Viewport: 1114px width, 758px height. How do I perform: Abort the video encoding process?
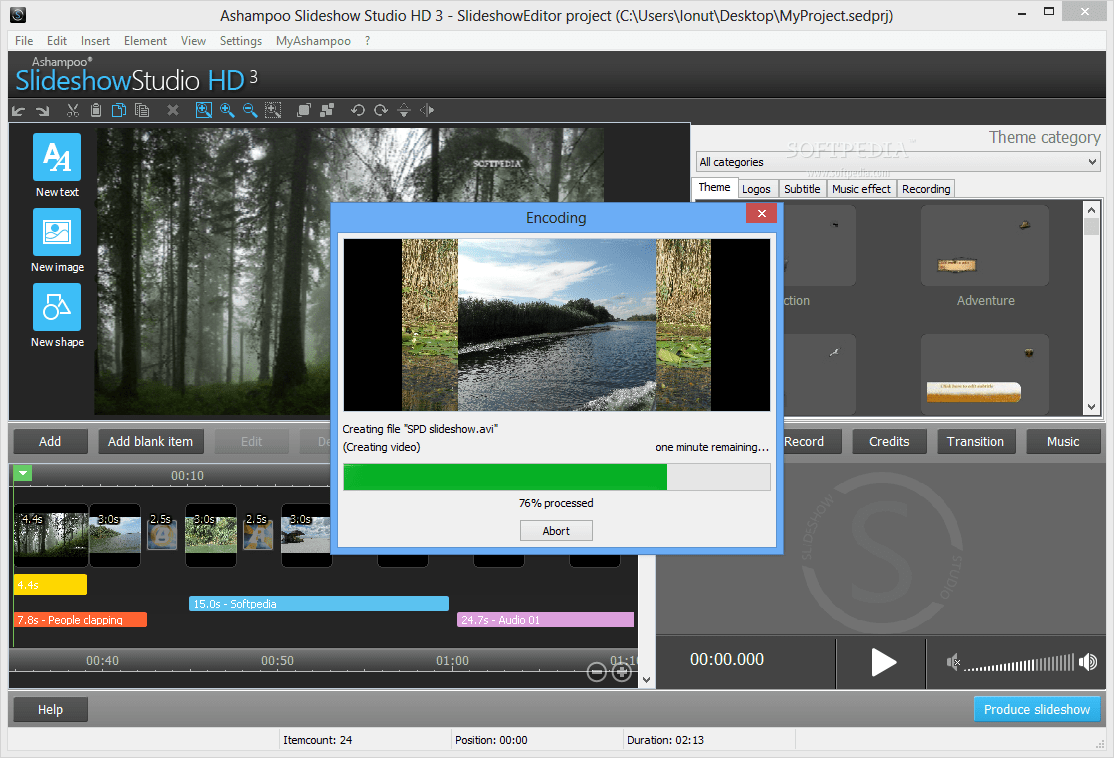tap(556, 530)
